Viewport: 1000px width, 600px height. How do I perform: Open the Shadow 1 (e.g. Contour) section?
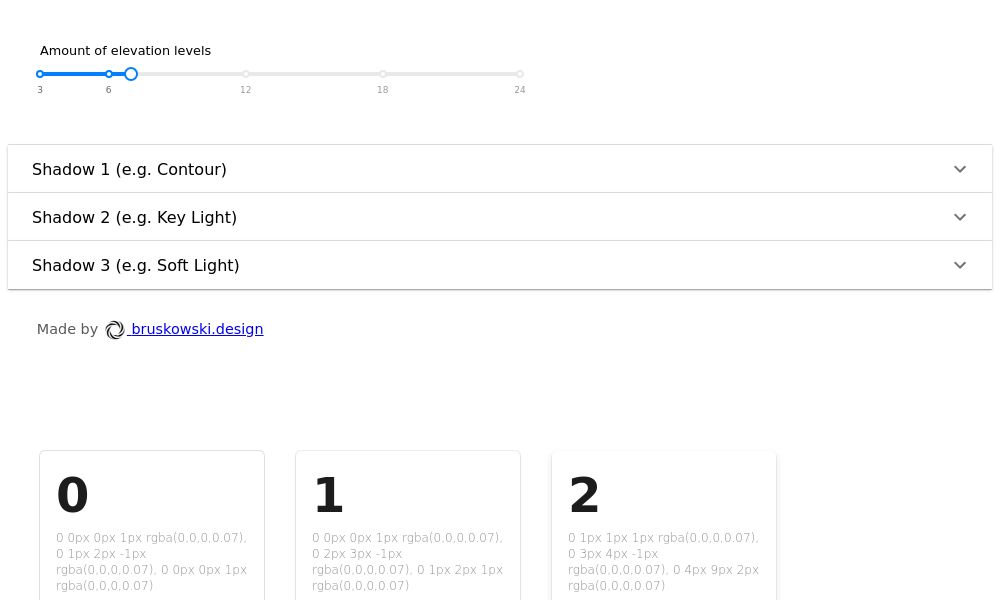coord(129,169)
